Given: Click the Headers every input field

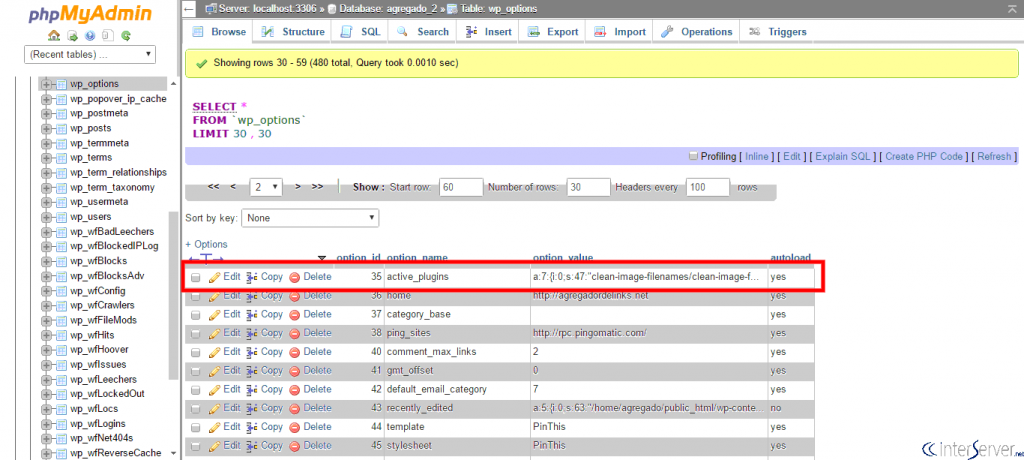Looking at the screenshot, I should pos(708,188).
